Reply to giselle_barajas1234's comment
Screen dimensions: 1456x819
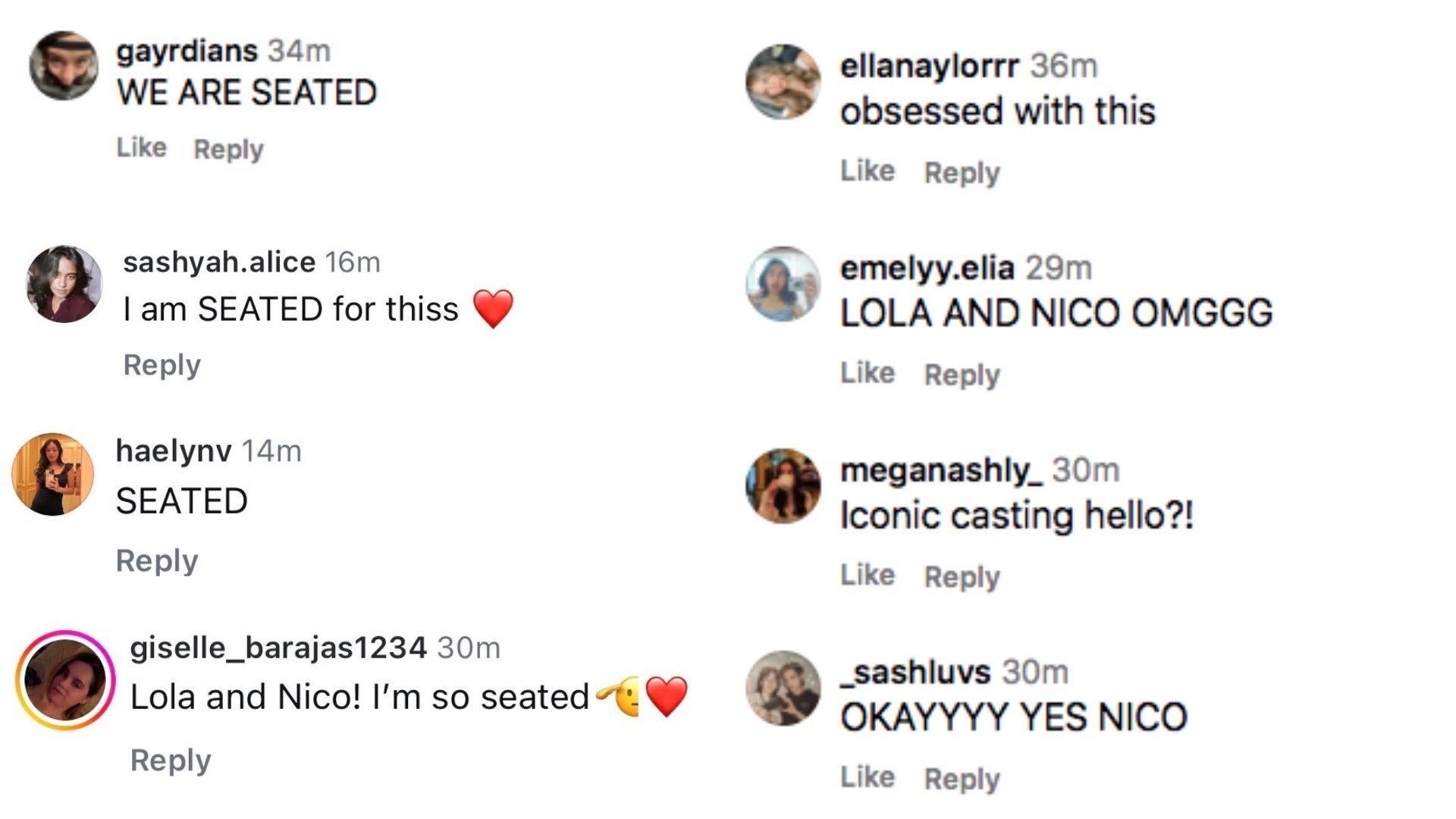click(x=171, y=760)
